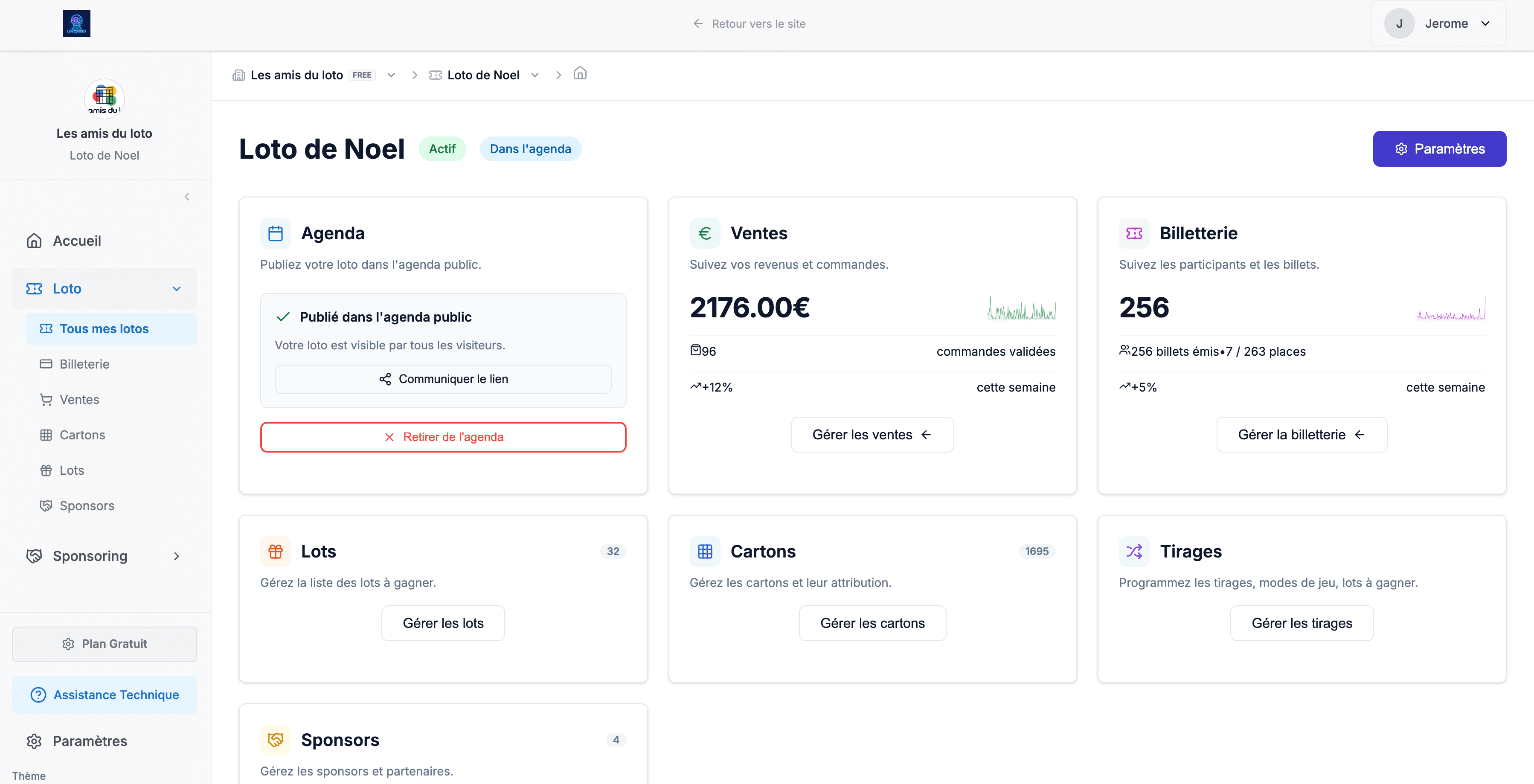Click the Lots gift icon in the sidebar
The width and height of the screenshot is (1534, 784).
pos(46,470)
